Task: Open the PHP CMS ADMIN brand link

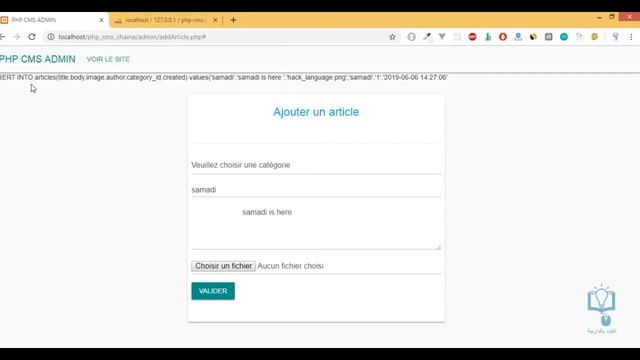Action: (38, 59)
